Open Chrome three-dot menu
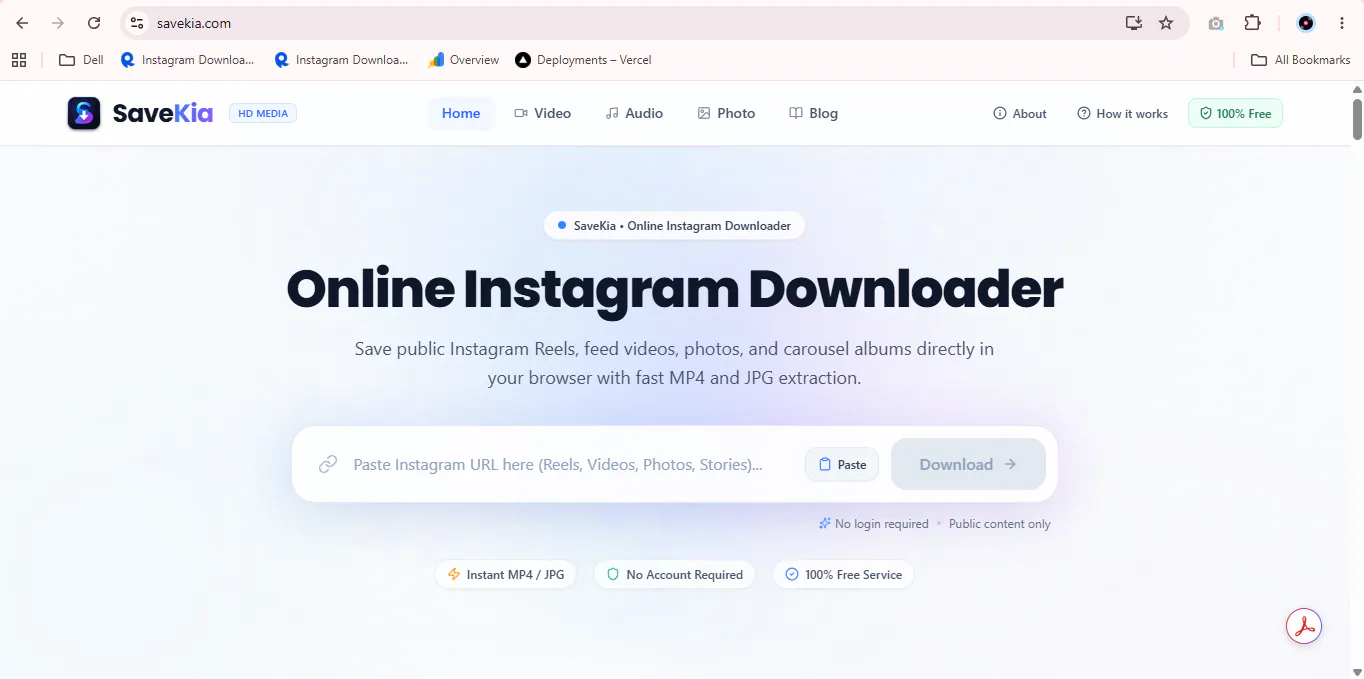The image size is (1364, 679). coord(1342,23)
